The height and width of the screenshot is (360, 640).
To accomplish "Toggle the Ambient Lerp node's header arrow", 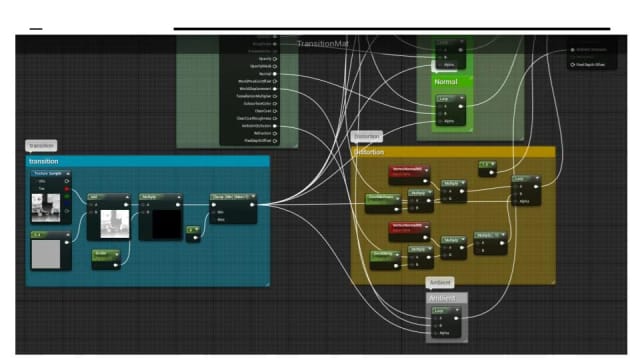I will (457, 310).
